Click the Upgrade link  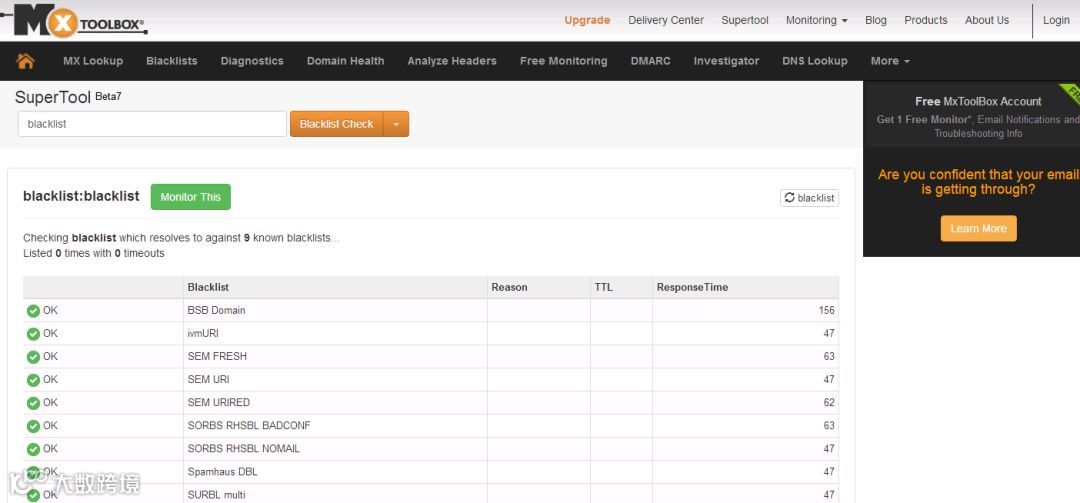pos(588,20)
